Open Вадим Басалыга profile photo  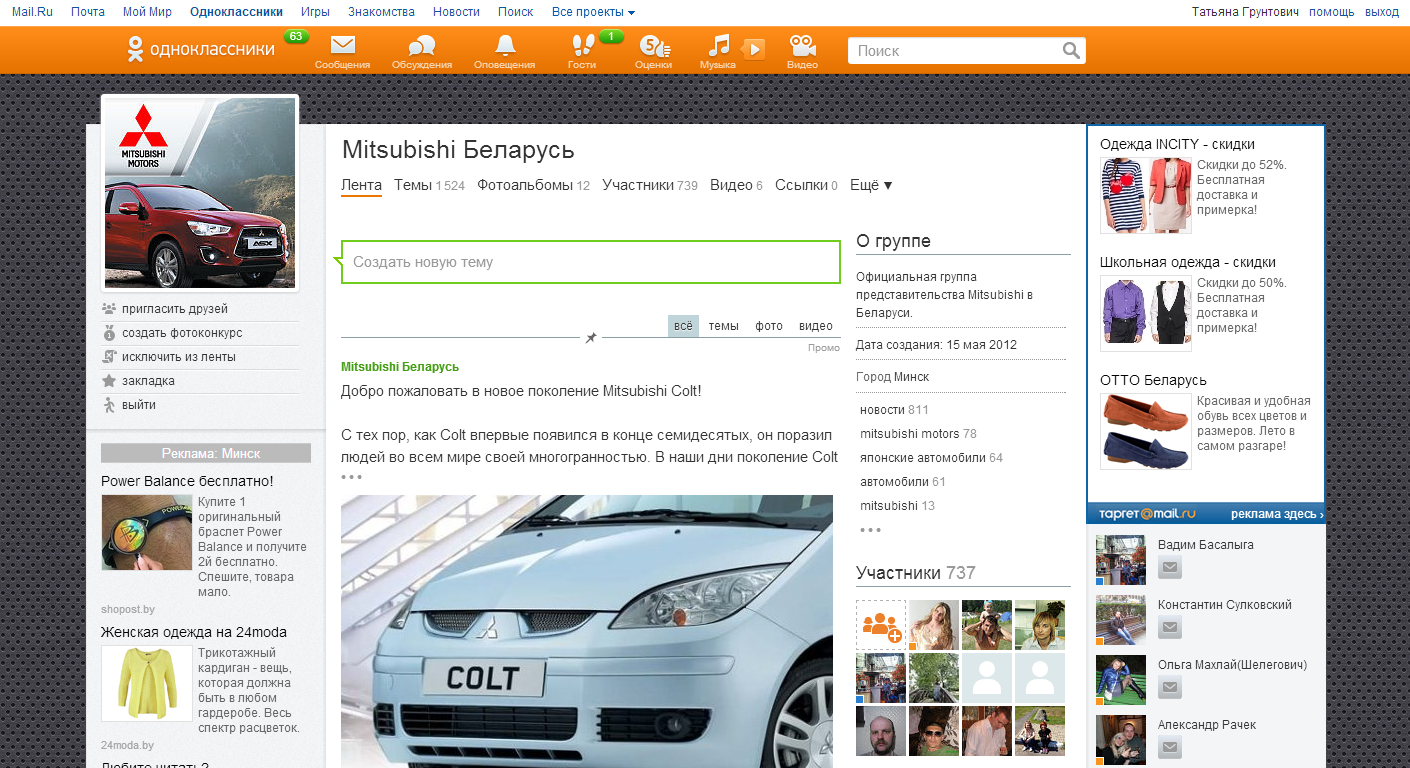coord(1120,560)
